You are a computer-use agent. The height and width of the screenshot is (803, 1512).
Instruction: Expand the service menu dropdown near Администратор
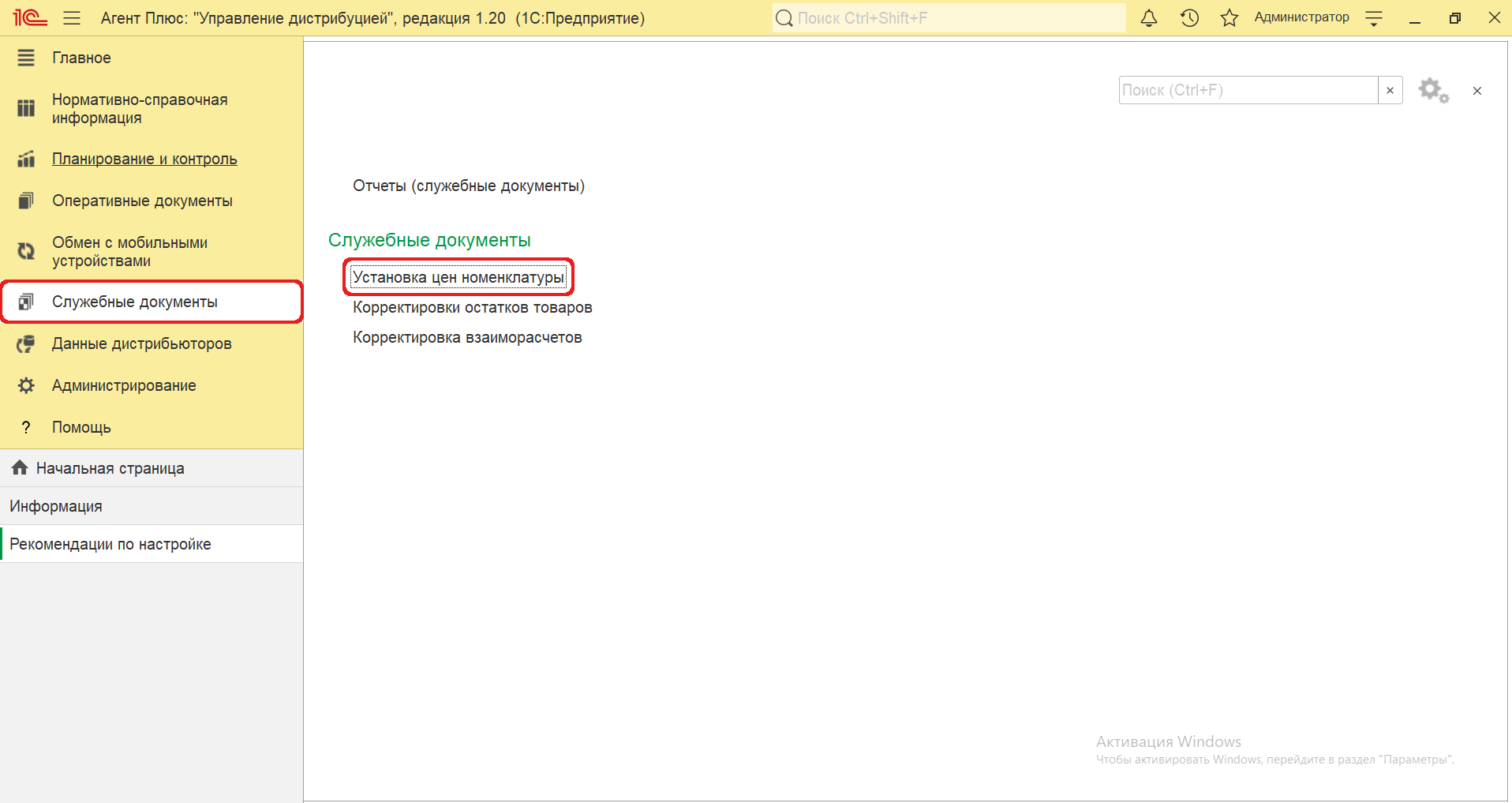click(x=1374, y=18)
